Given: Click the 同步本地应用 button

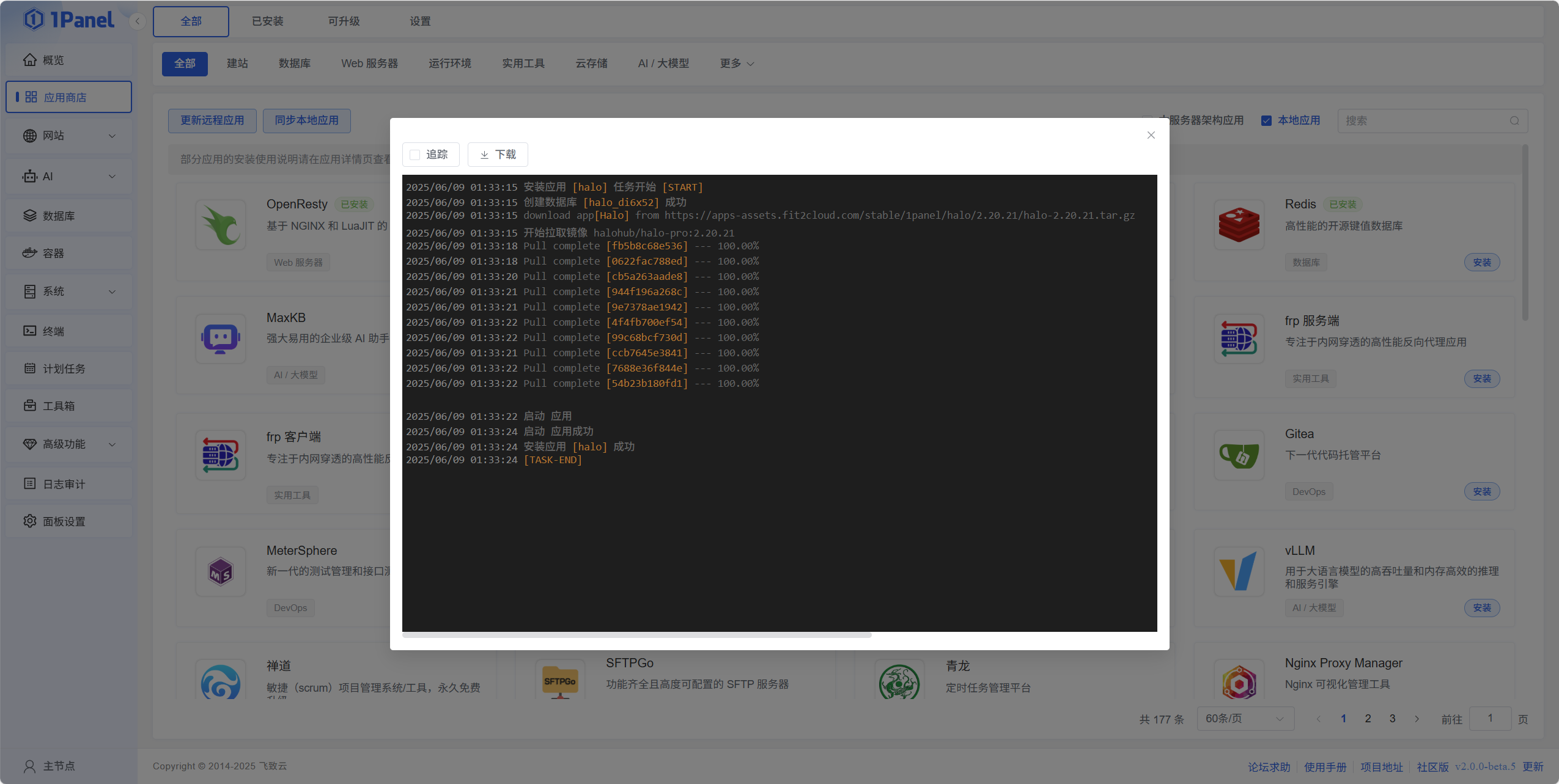Looking at the screenshot, I should (307, 120).
